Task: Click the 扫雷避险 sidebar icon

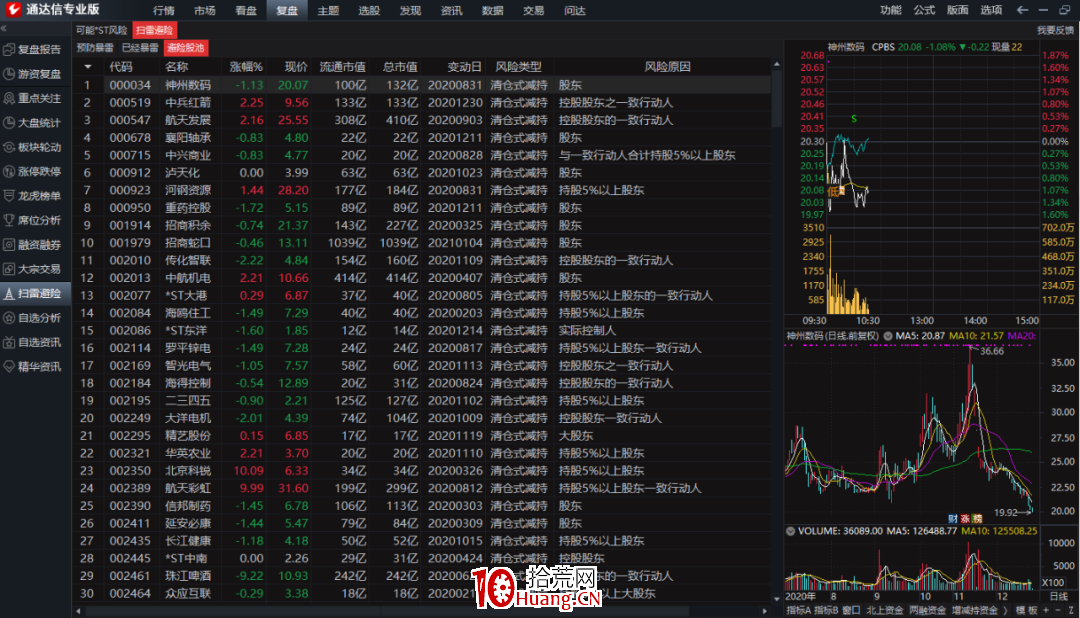Action: pyautogui.click(x=9, y=293)
